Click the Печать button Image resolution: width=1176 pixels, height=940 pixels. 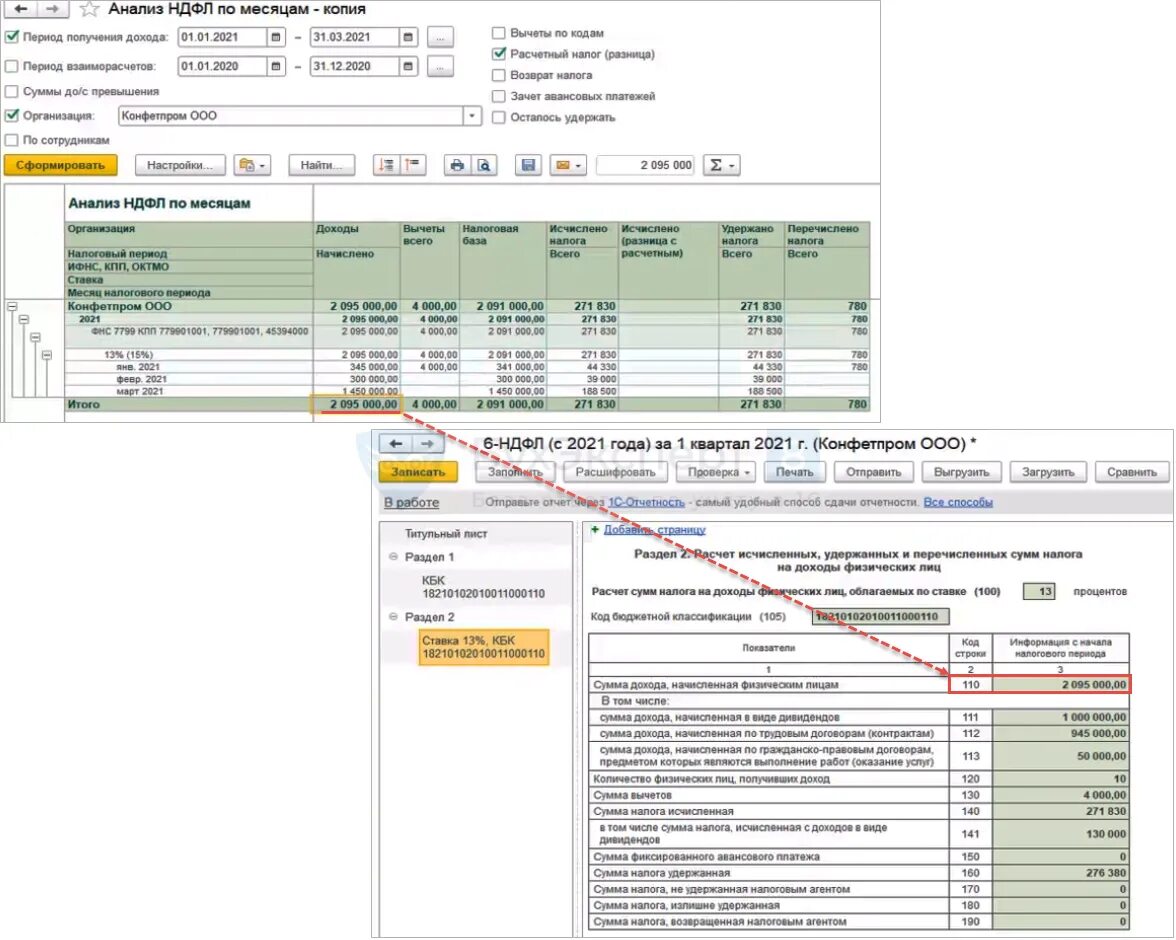(x=794, y=472)
